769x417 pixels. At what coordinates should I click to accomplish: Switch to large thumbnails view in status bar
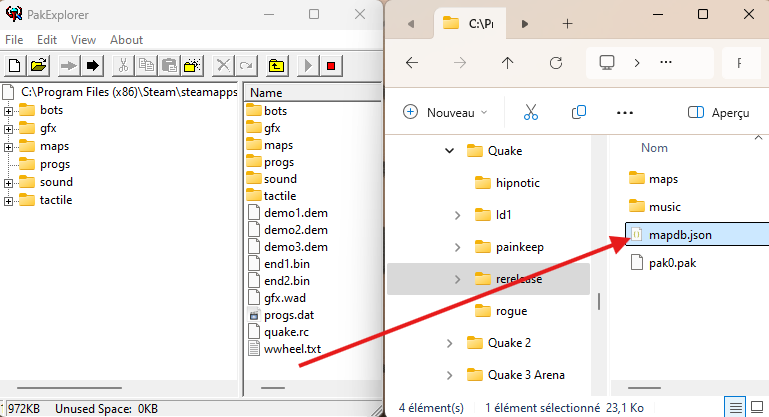tap(756, 407)
